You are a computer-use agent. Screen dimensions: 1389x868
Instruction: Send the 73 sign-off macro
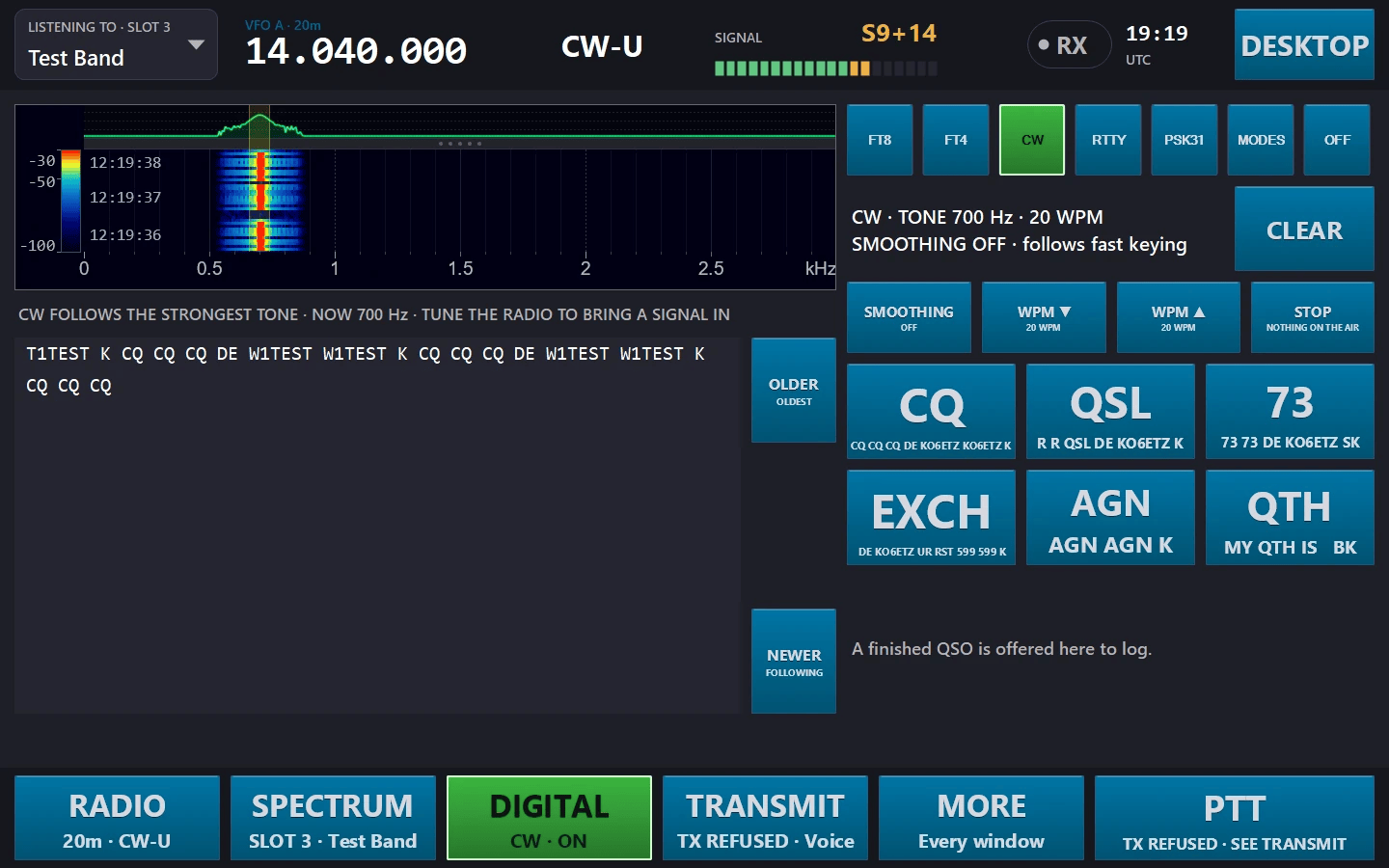(1290, 411)
